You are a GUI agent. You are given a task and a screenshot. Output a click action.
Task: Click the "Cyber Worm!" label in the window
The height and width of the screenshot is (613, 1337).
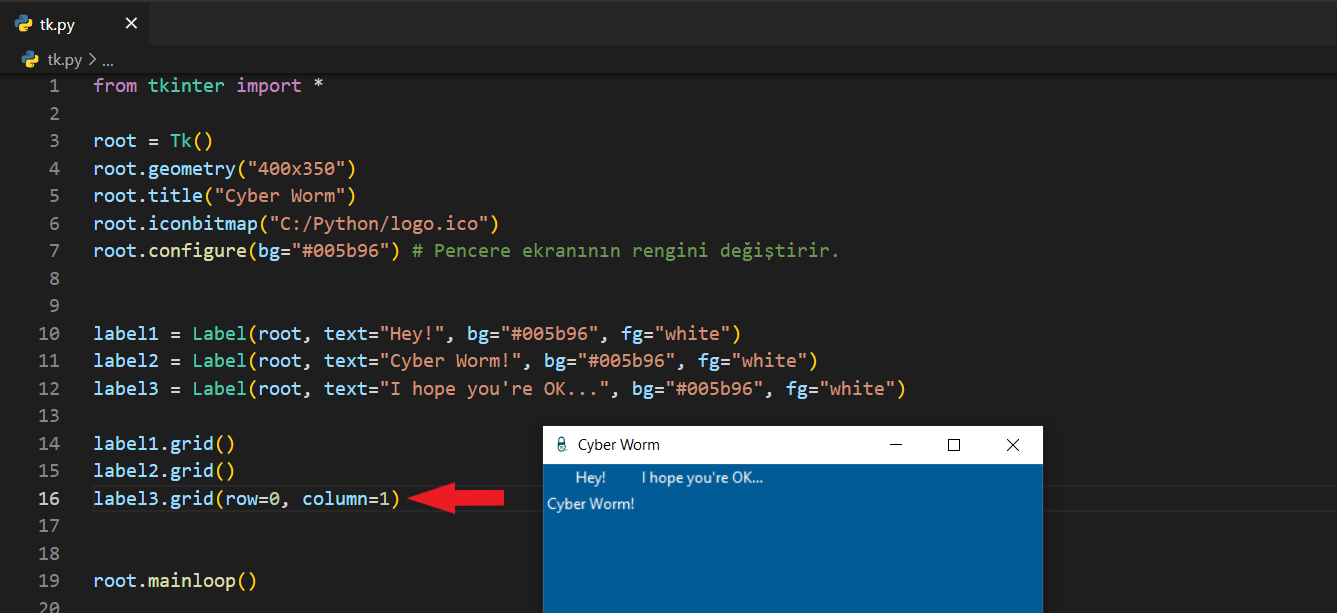pyautogui.click(x=591, y=504)
